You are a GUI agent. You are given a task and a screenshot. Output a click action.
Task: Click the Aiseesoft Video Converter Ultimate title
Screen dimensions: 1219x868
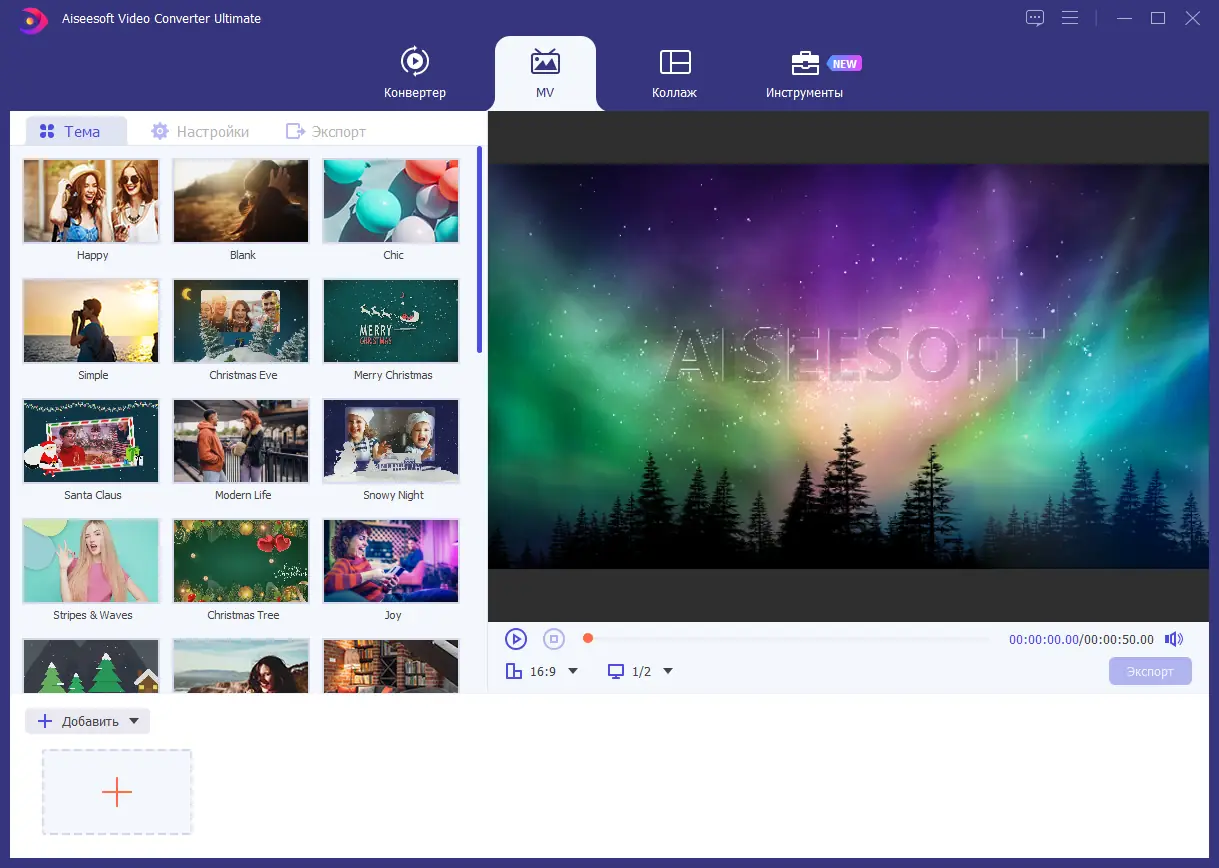(161, 19)
